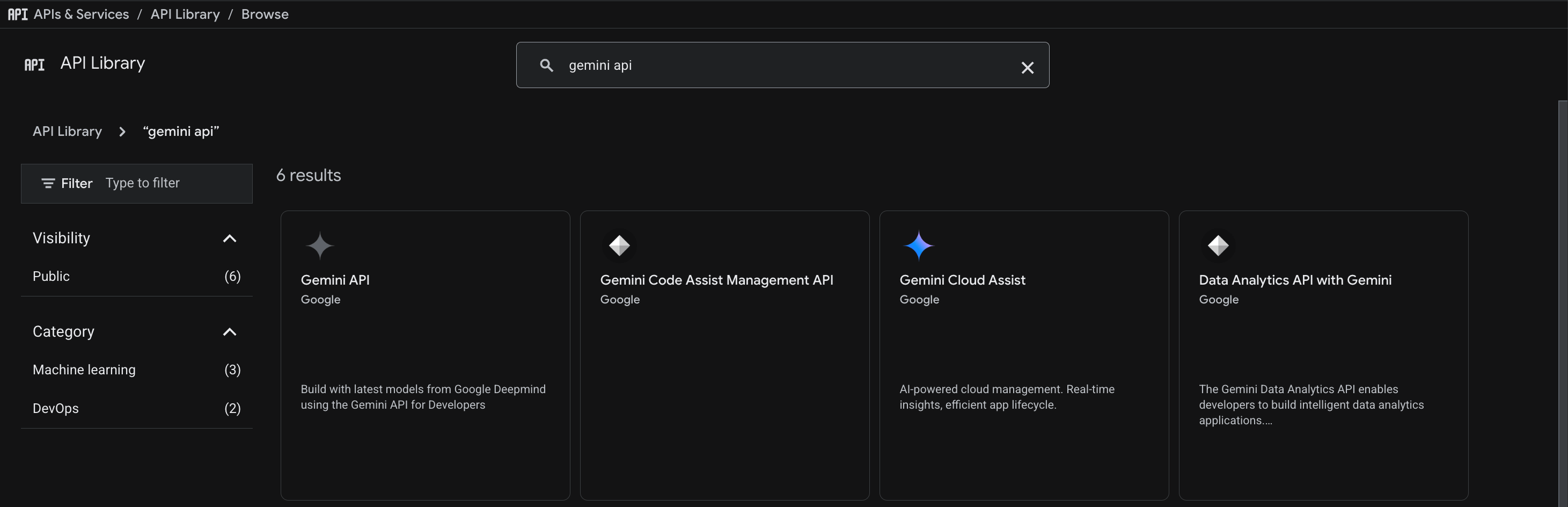Viewport: 1568px width, 507px height.
Task: Click the magnifier search icon
Action: pos(547,65)
